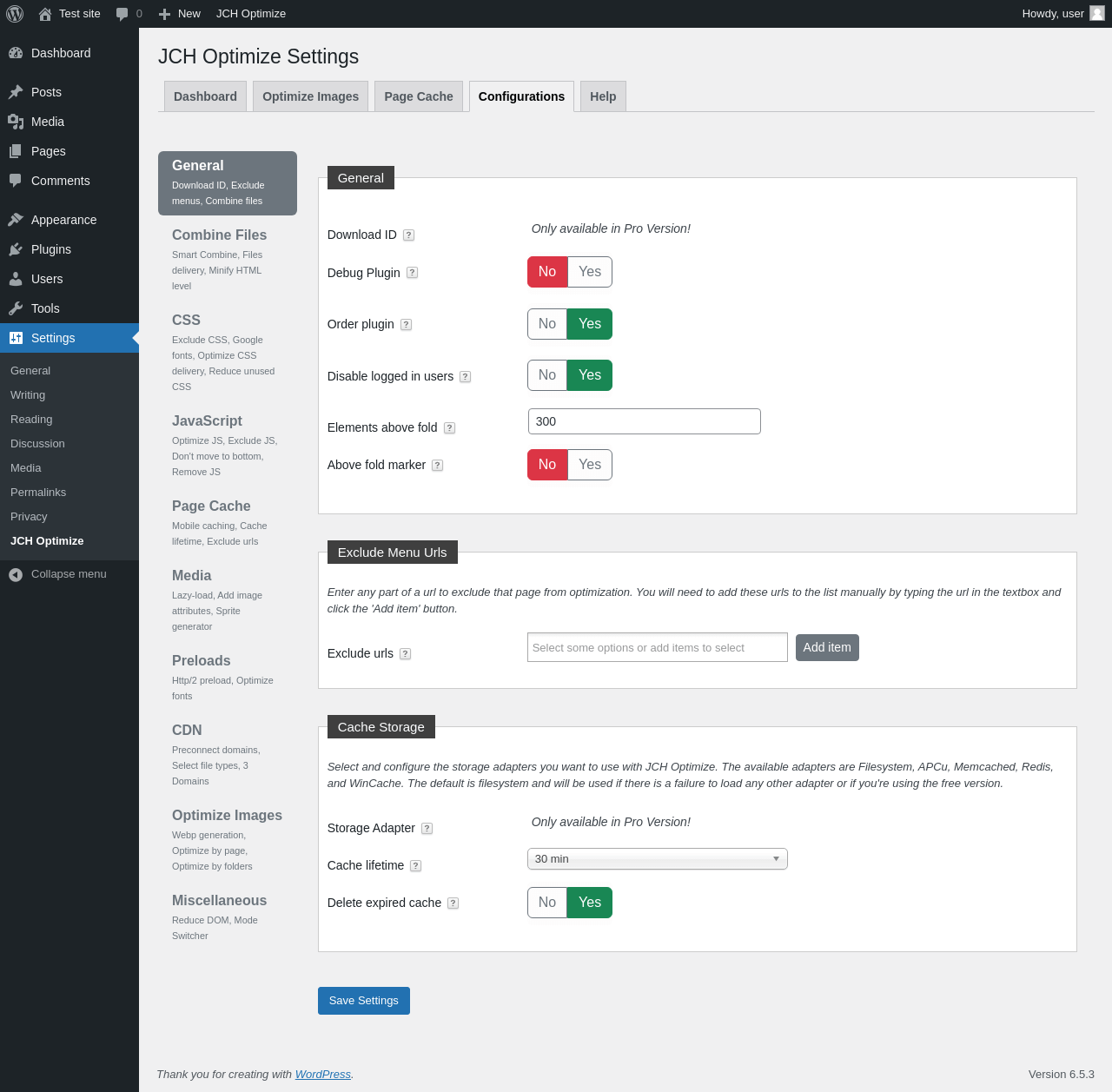This screenshot has height=1092, width=1112.
Task: Open the Miscellaneous settings section
Action: tap(228, 917)
